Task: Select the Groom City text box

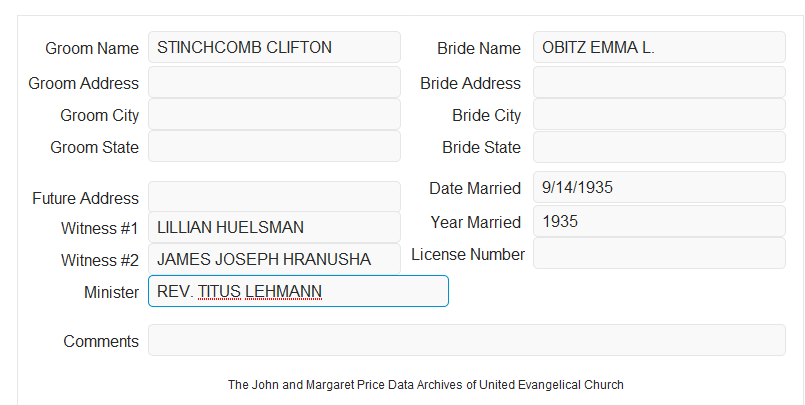Action: point(274,114)
